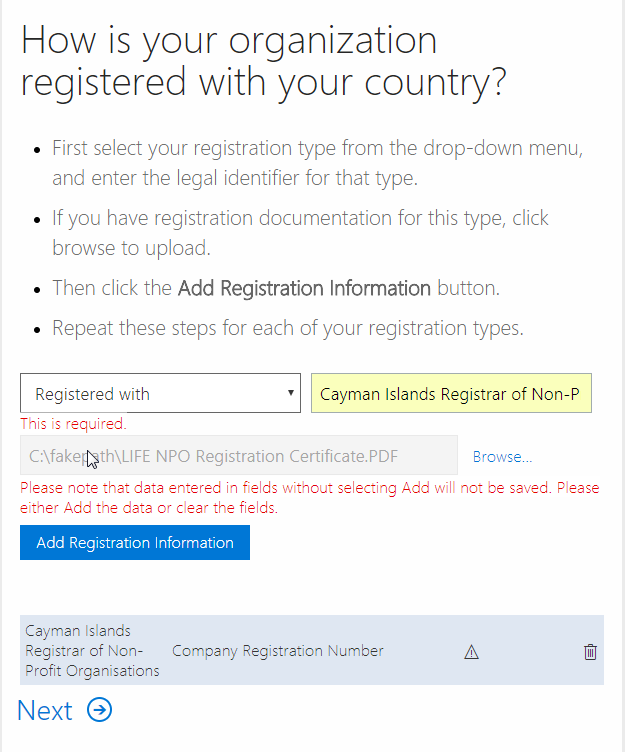Screen dimensions: 625x752
Task: Delete the registration entry with trash icon
Action: click(590, 652)
